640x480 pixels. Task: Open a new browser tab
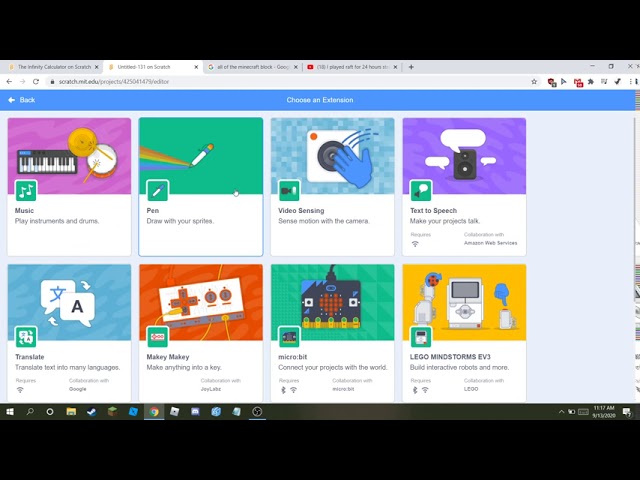coord(411,67)
